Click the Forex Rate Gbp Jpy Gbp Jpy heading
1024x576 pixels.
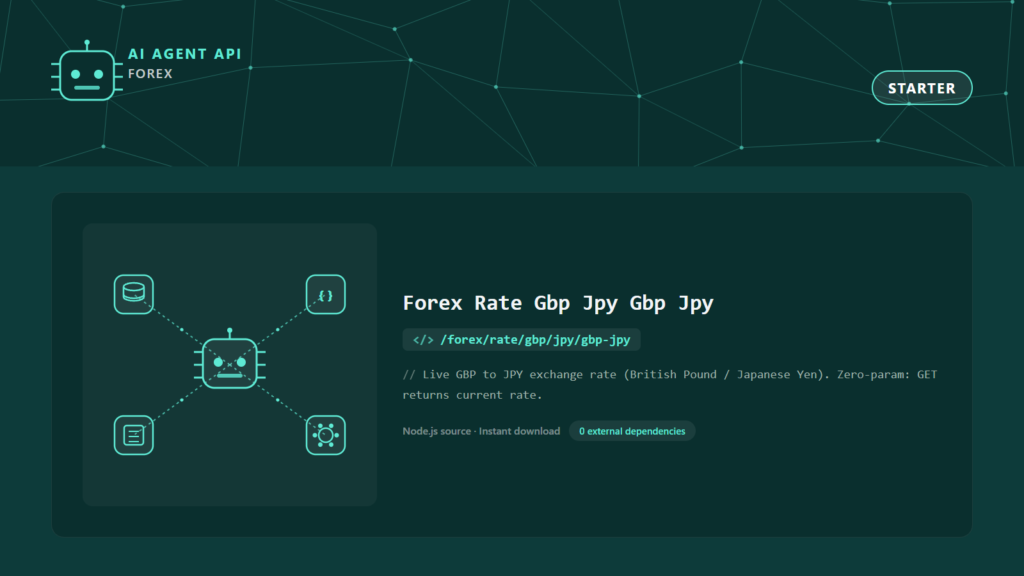coord(558,303)
